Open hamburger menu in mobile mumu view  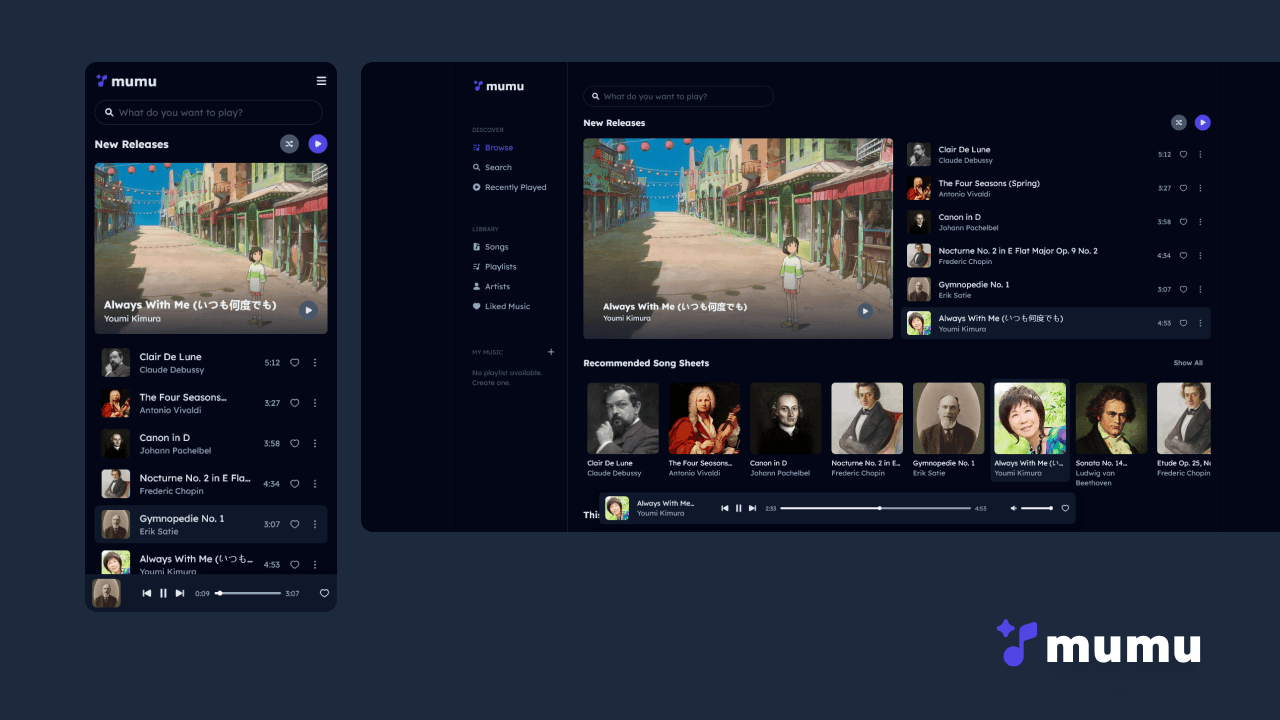[321, 81]
